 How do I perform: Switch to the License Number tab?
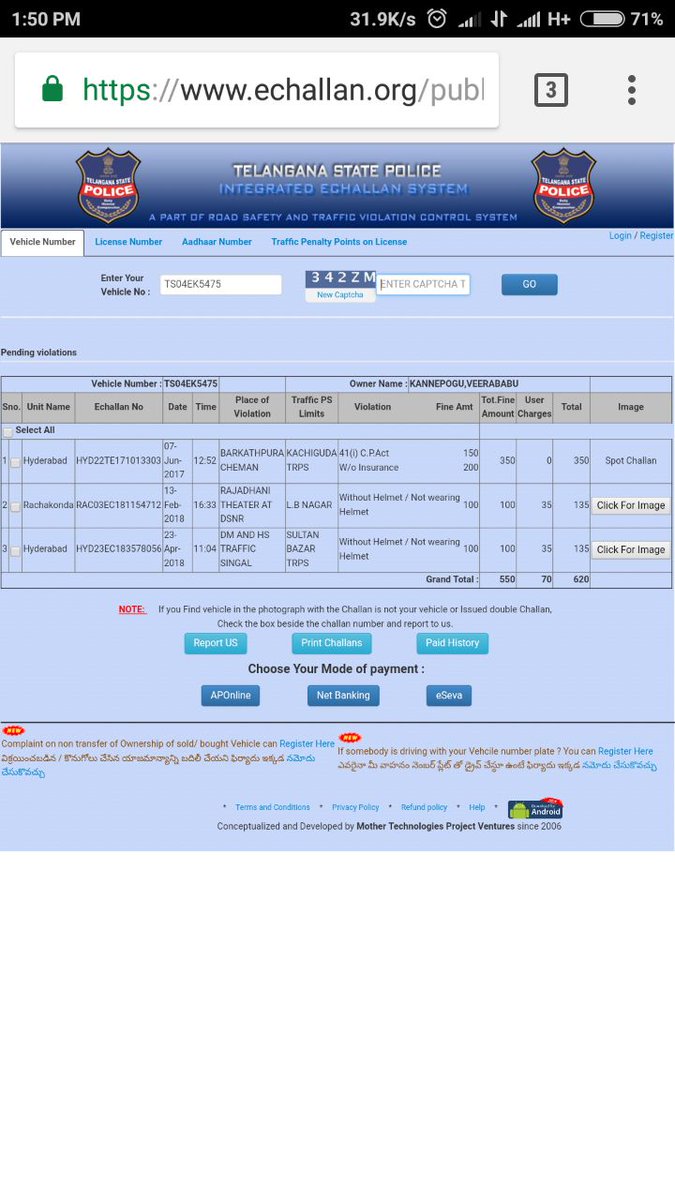coord(128,242)
